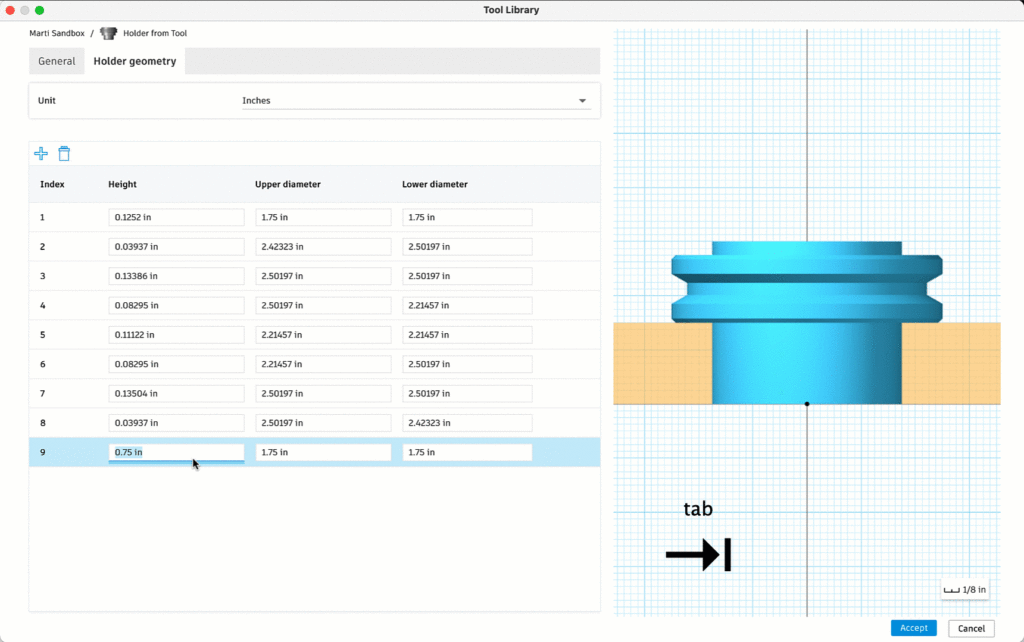Select the height field in row 9
This screenshot has width=1024, height=642.
click(176, 452)
